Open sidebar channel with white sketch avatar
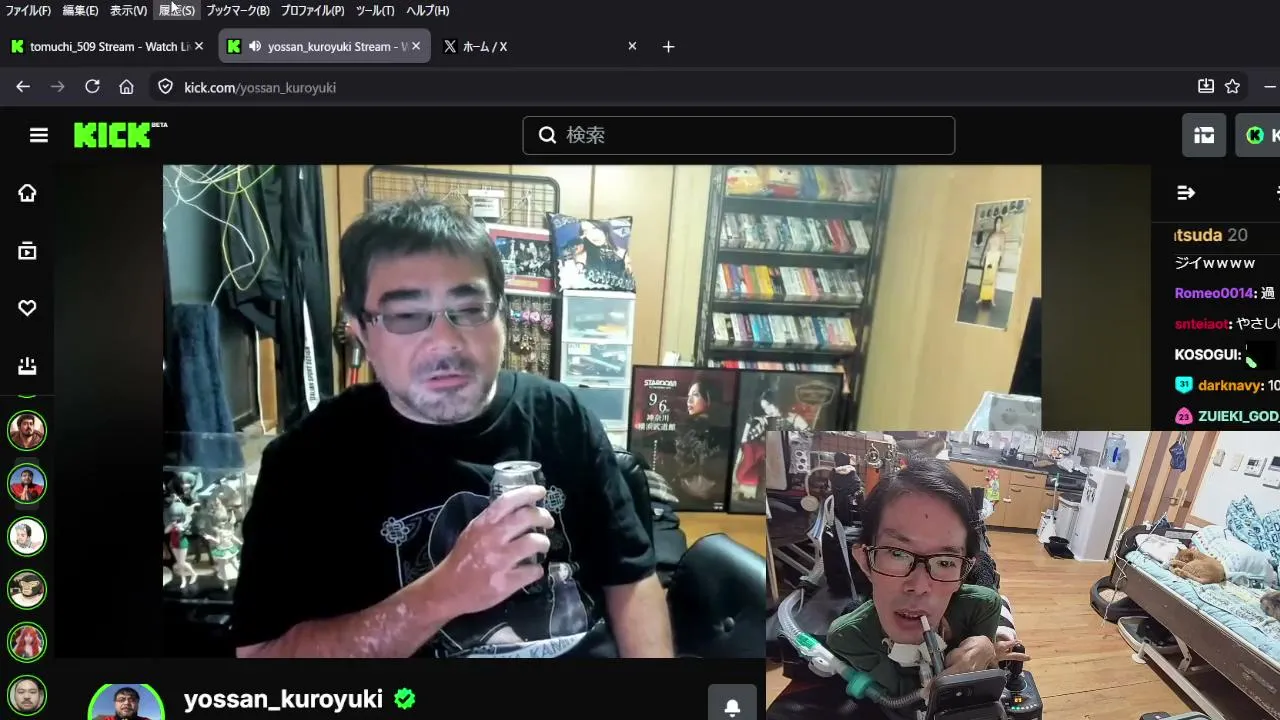The width and height of the screenshot is (1280, 720). [27, 537]
